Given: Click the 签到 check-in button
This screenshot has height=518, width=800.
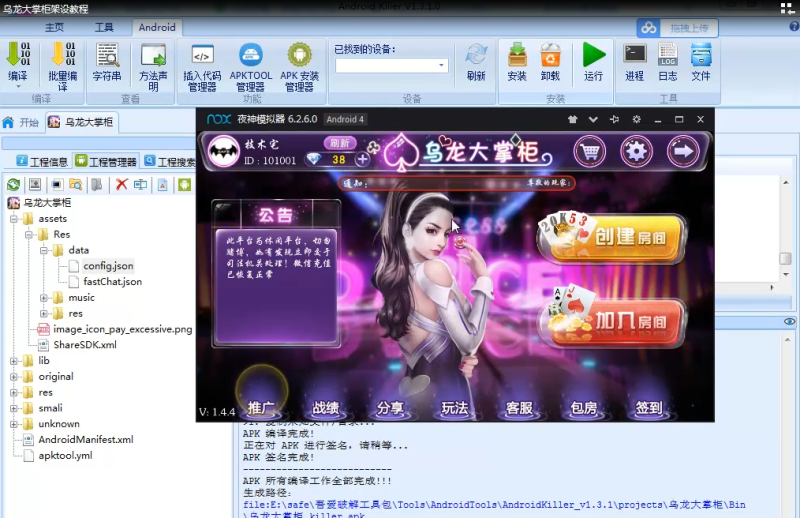Looking at the screenshot, I should point(648,407).
